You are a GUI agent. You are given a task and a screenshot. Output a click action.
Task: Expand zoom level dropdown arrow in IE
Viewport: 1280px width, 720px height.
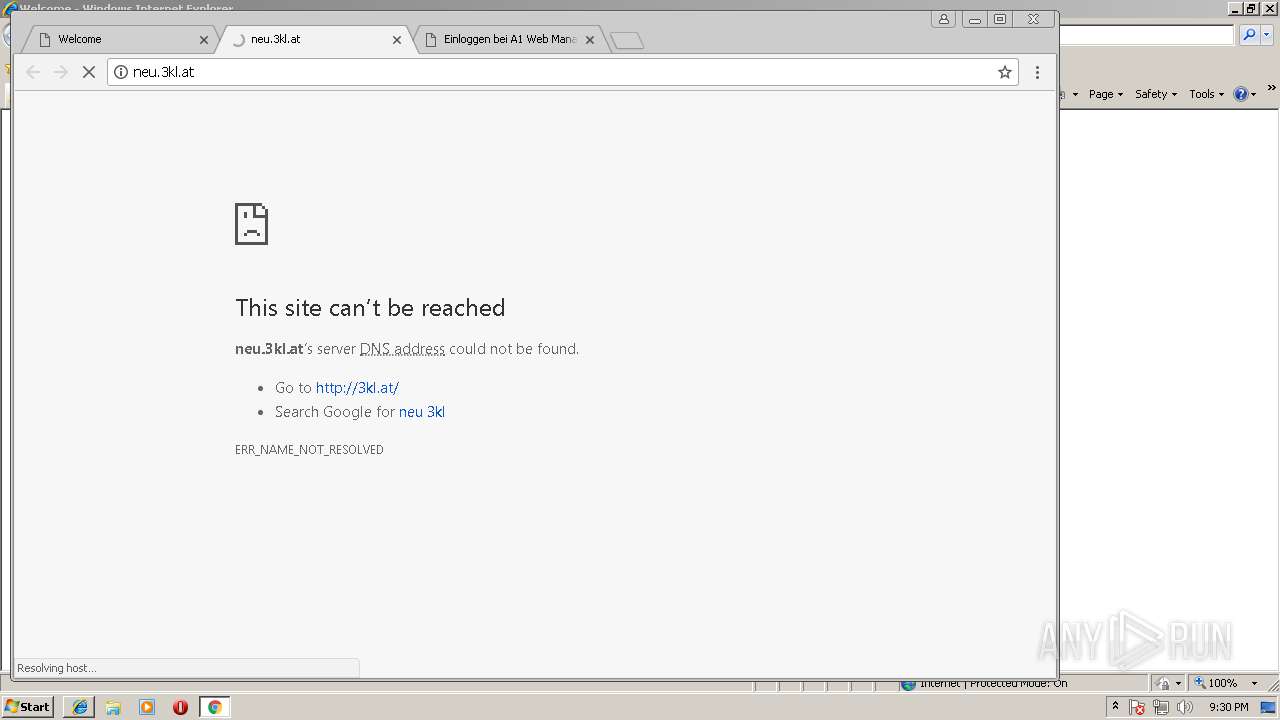pos(1254,683)
